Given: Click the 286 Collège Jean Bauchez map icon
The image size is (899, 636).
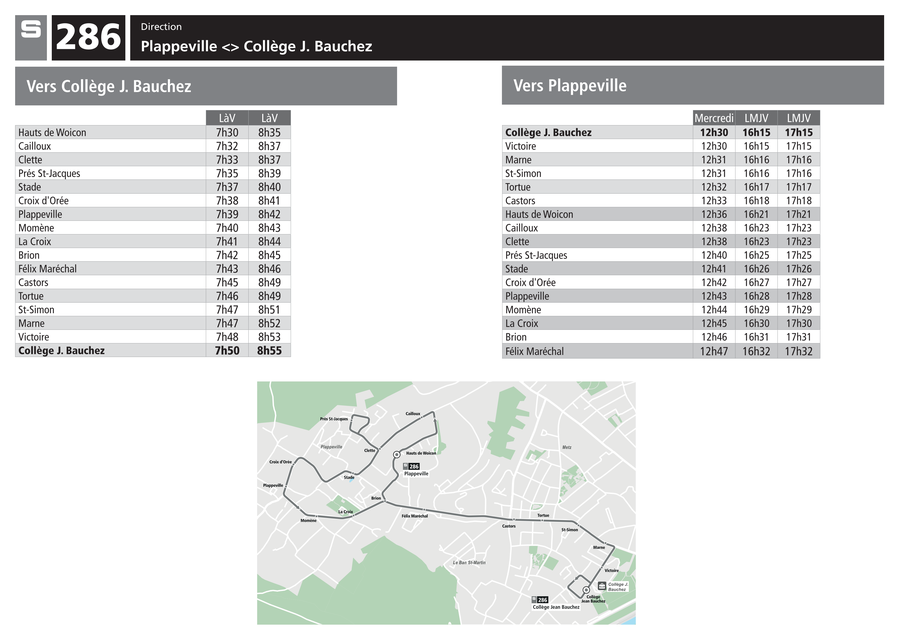Looking at the screenshot, I should (x=540, y=600).
